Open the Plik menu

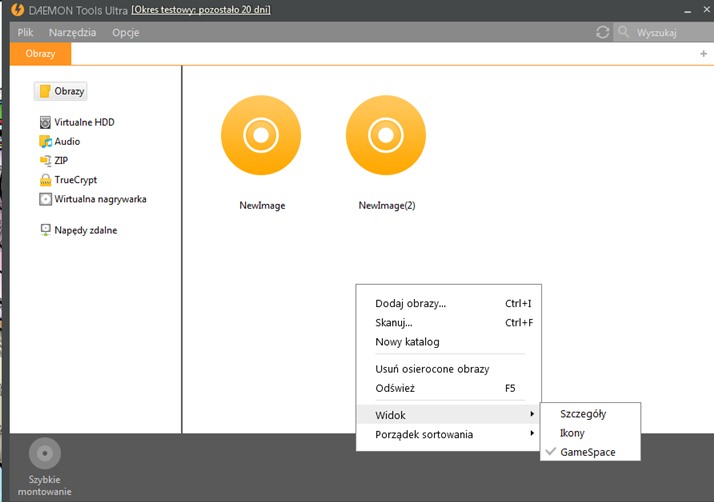click(x=26, y=32)
